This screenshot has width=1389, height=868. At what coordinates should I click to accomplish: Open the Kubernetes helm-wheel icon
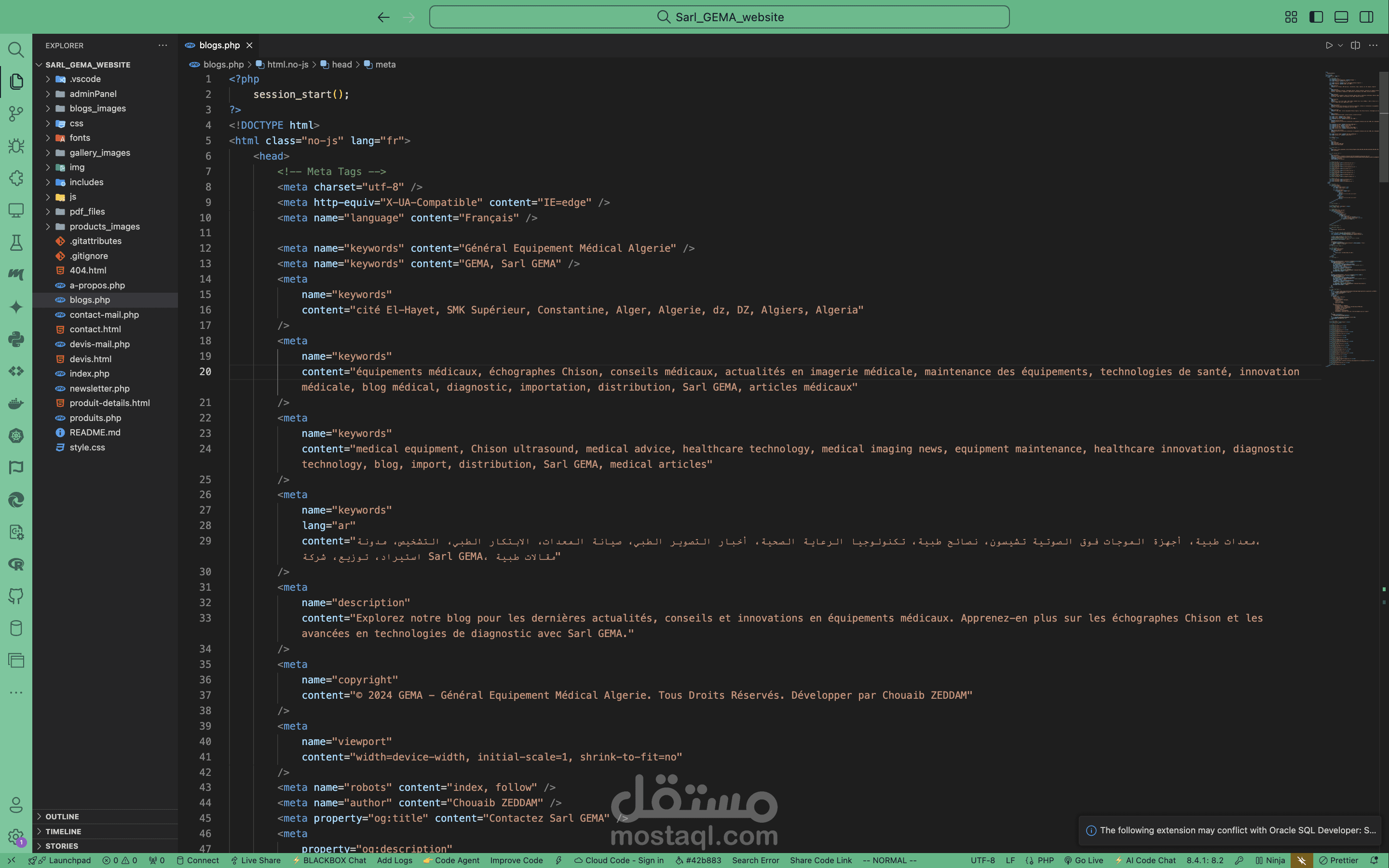tap(16, 436)
